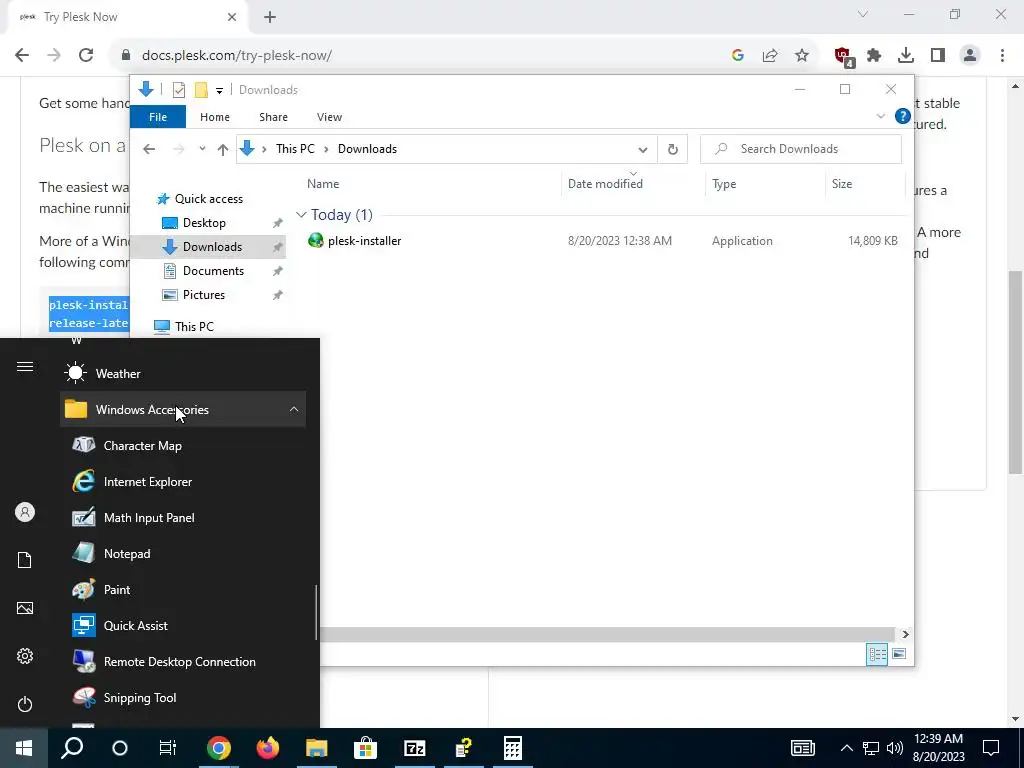Open Settings gear in Start menu

click(25, 656)
